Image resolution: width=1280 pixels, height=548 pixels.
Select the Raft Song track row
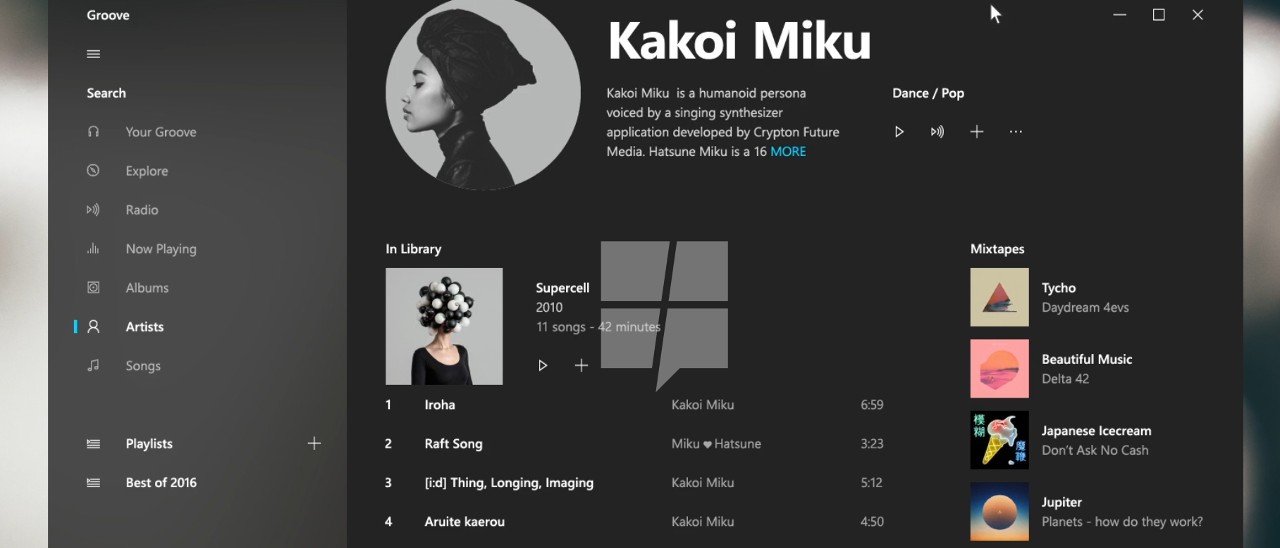[635, 444]
